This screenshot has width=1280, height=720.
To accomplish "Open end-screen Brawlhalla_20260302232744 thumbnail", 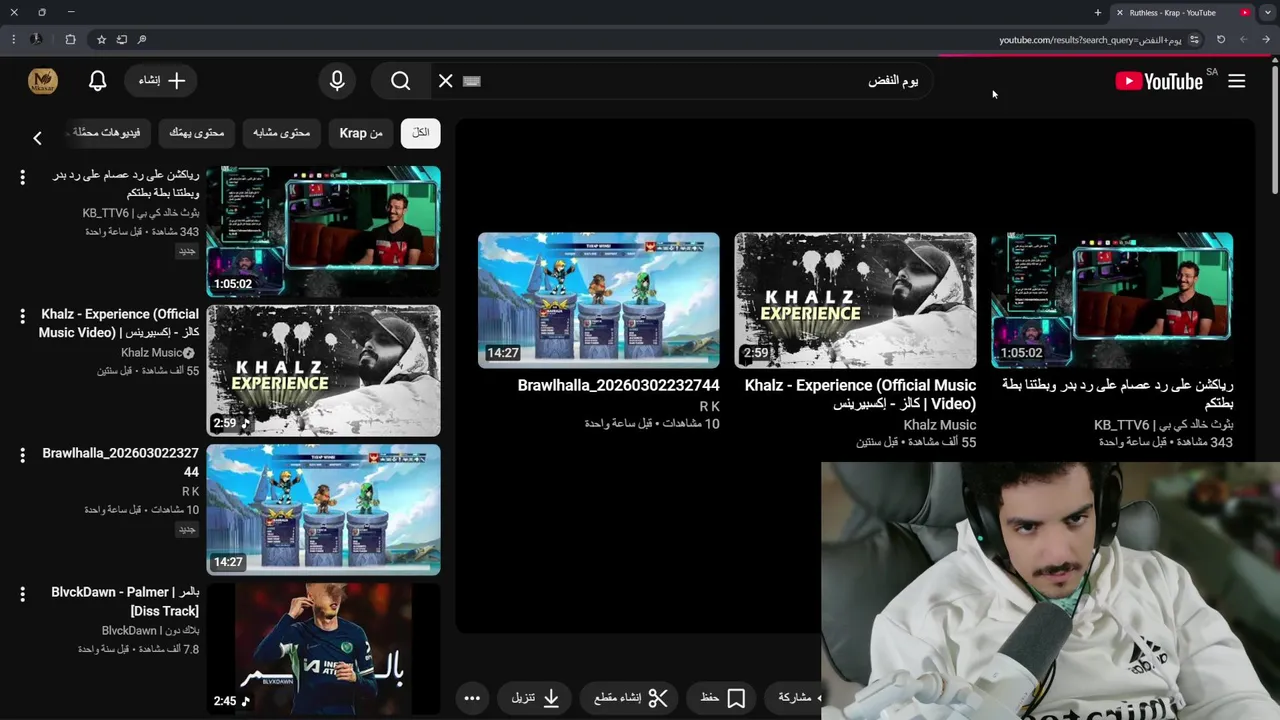I will click(x=598, y=300).
